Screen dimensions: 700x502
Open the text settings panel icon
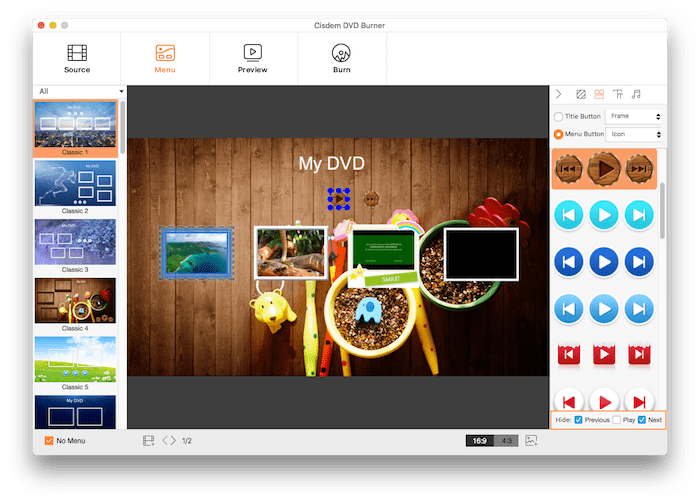click(x=618, y=94)
